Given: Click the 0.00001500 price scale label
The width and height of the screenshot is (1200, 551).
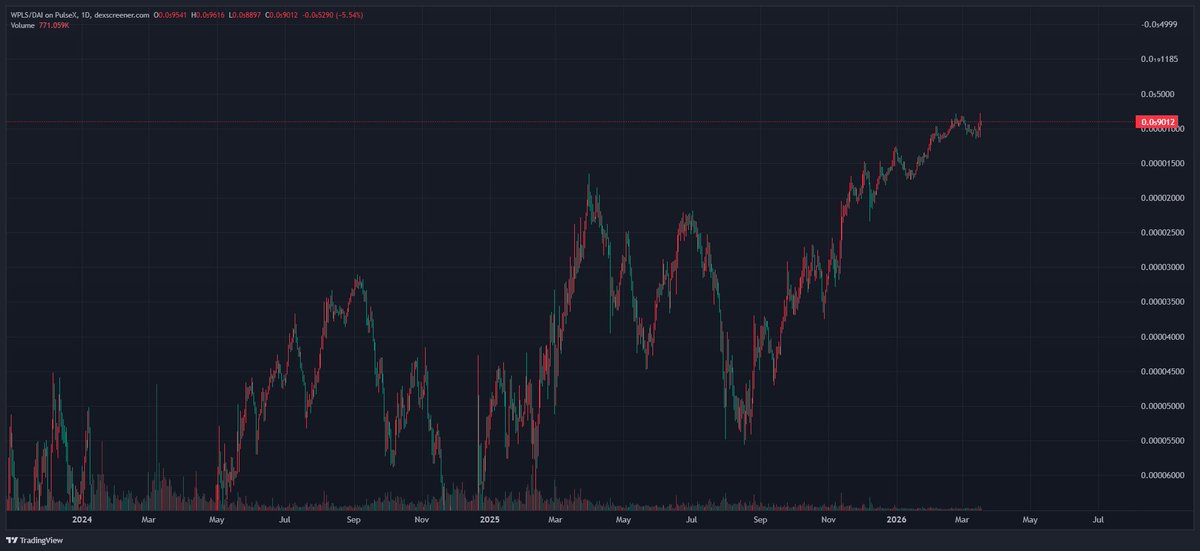Looking at the screenshot, I should tap(1164, 163).
